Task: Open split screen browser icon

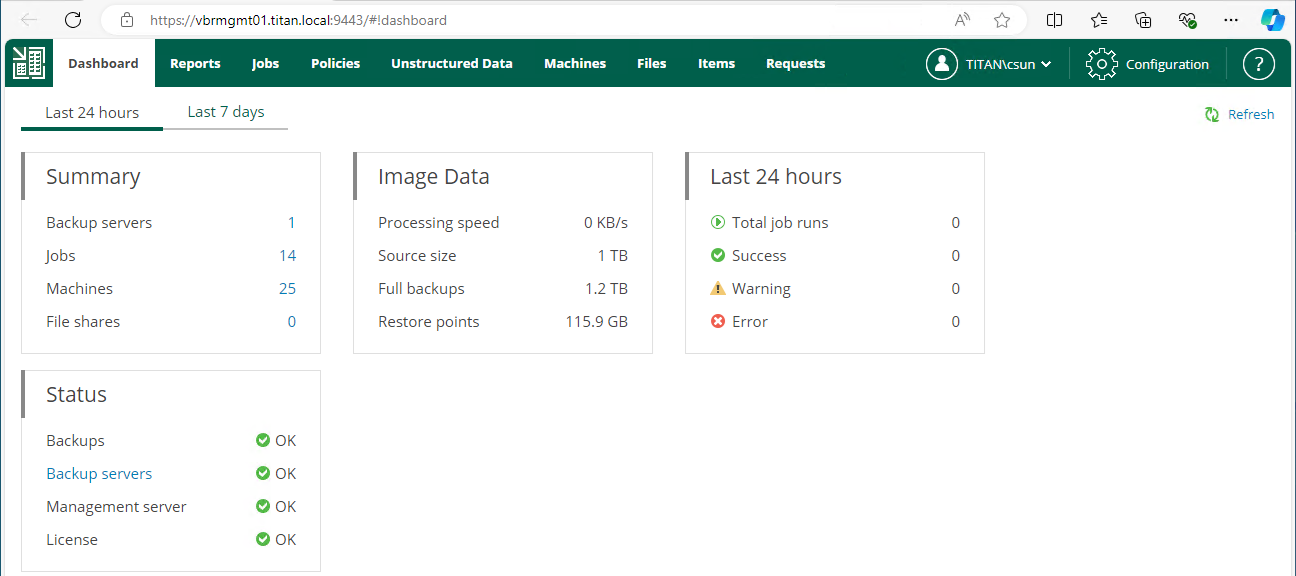Action: click(x=1055, y=20)
